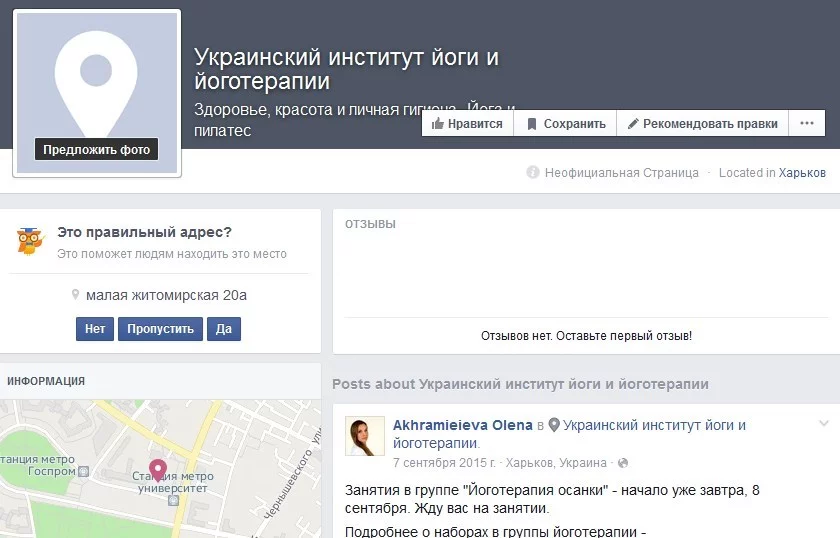
Task: Click the globe public-privacy icon of the post
Action: [x=622, y=463]
